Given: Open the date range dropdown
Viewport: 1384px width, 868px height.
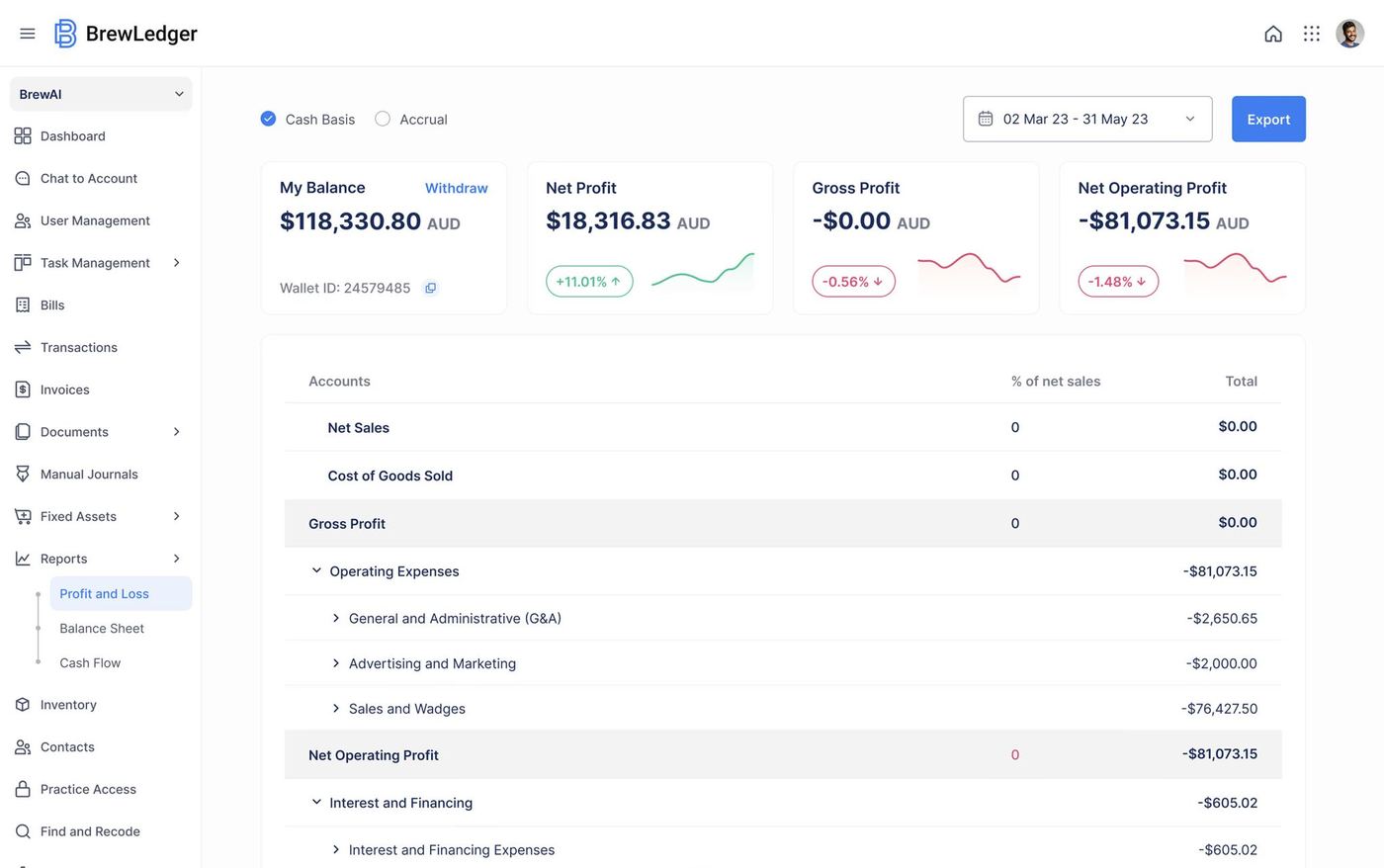Looking at the screenshot, I should coord(1087,119).
